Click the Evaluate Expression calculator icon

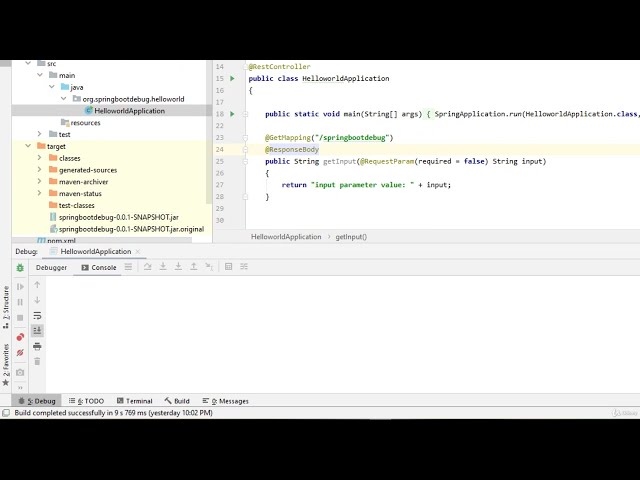(229, 267)
